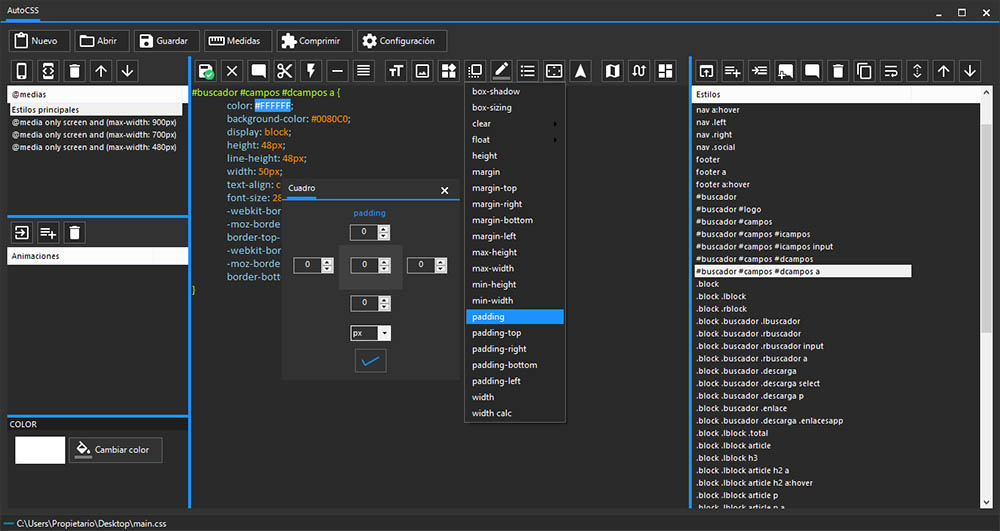The height and width of the screenshot is (531, 1000).
Task: Click the lightning bolt icon
Action: pos(311,71)
